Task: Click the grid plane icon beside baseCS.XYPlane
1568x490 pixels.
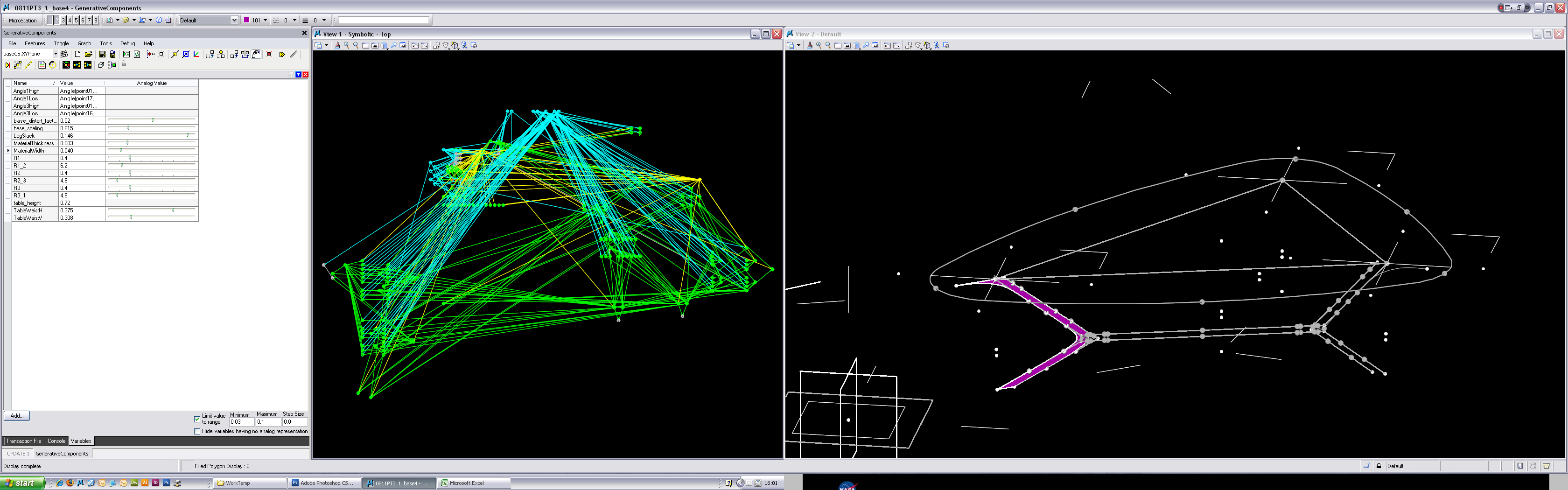Action: (64, 54)
